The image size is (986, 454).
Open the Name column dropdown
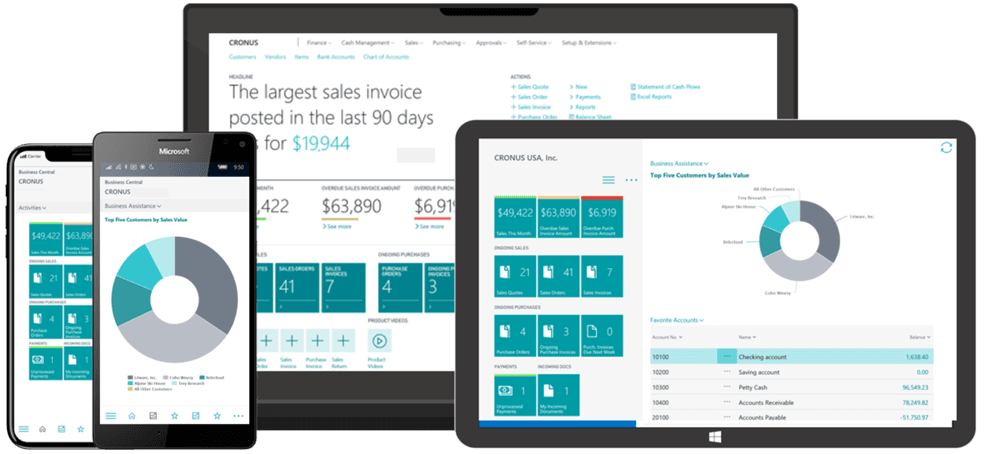(x=748, y=337)
